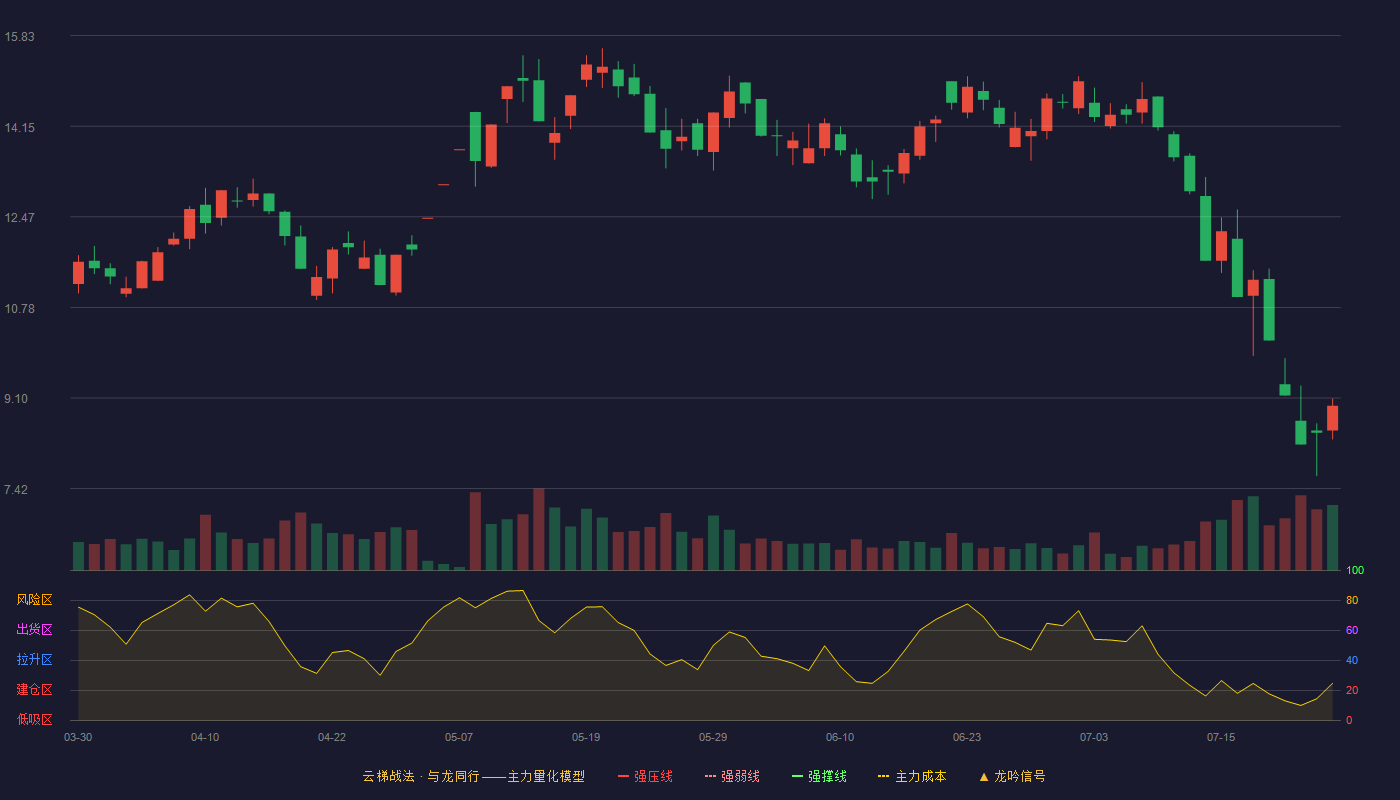Click the 龙吟信号 triangle legend icon
The image size is (1400, 800).
pyautogui.click(x=984, y=776)
